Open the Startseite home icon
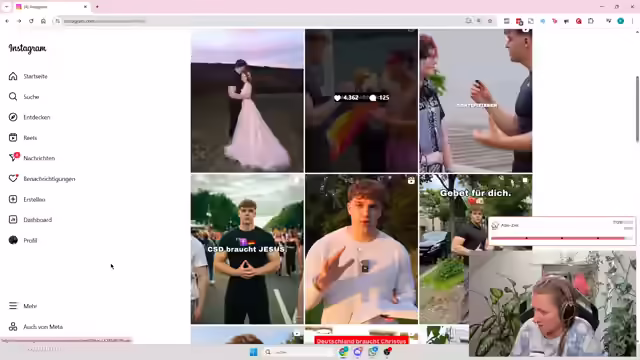The height and width of the screenshot is (360, 640). [13, 76]
